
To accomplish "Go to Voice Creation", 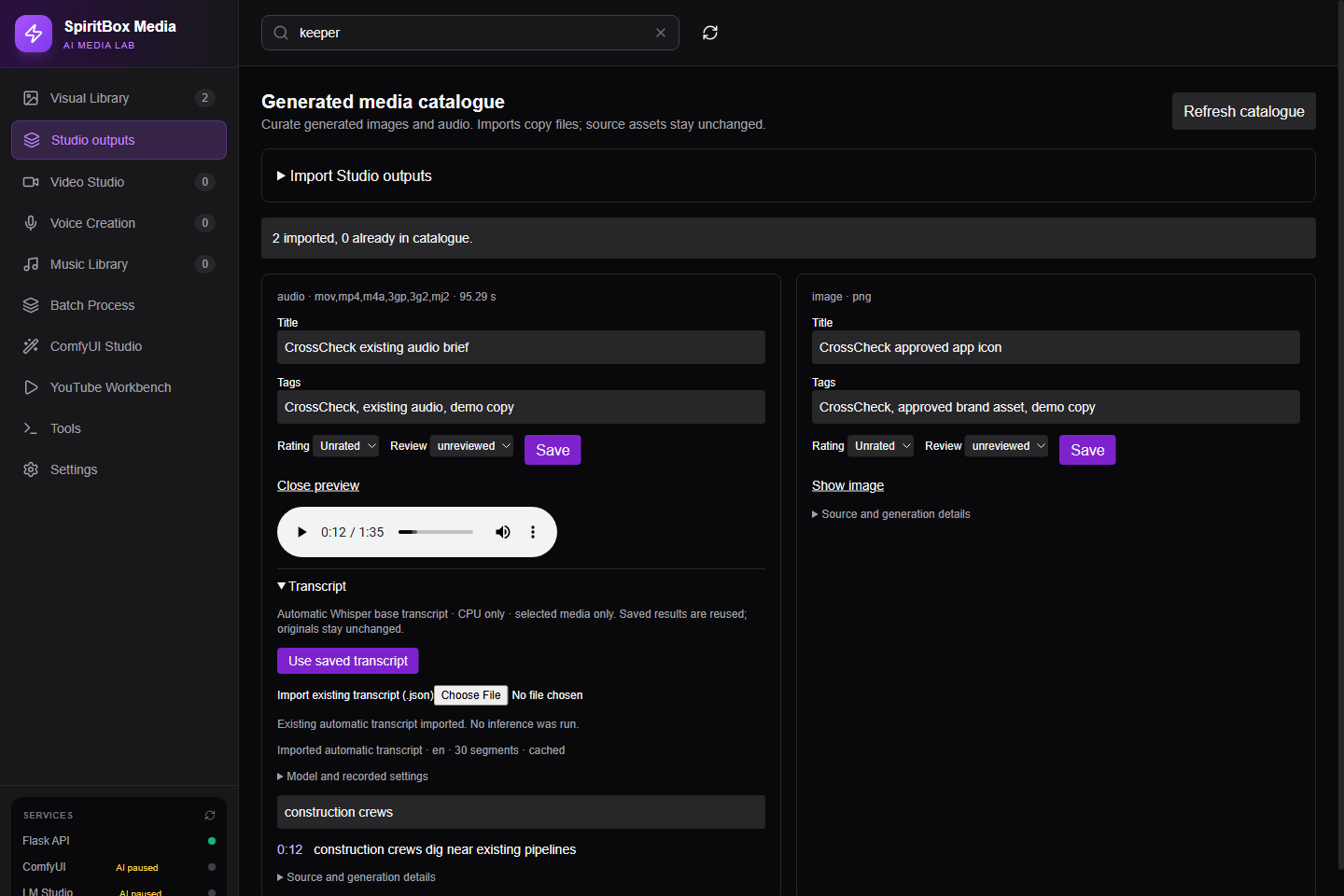I will [119, 223].
